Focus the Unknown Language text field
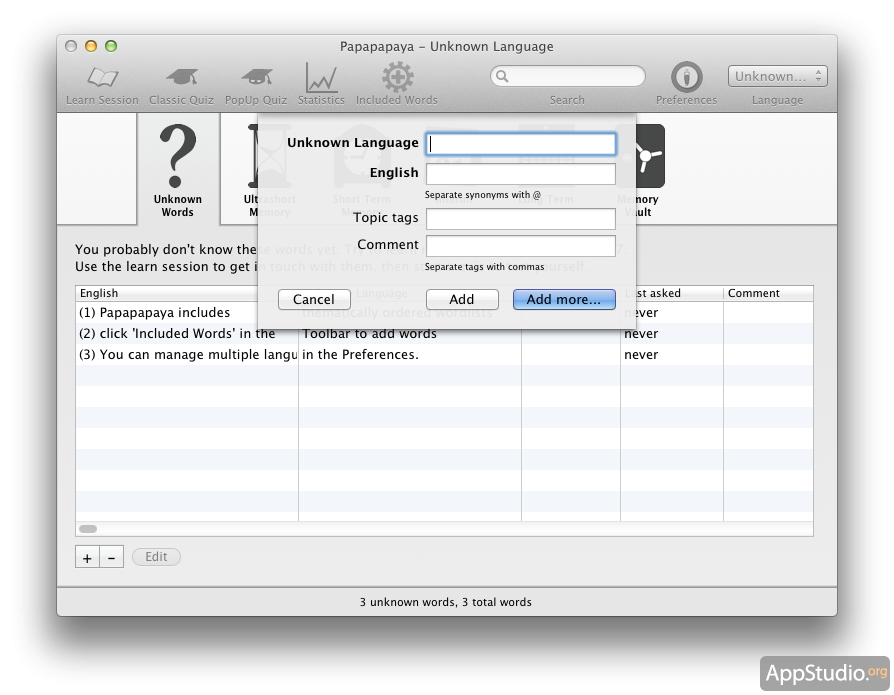Image resolution: width=894 pixels, height=695 pixels. click(x=521, y=144)
